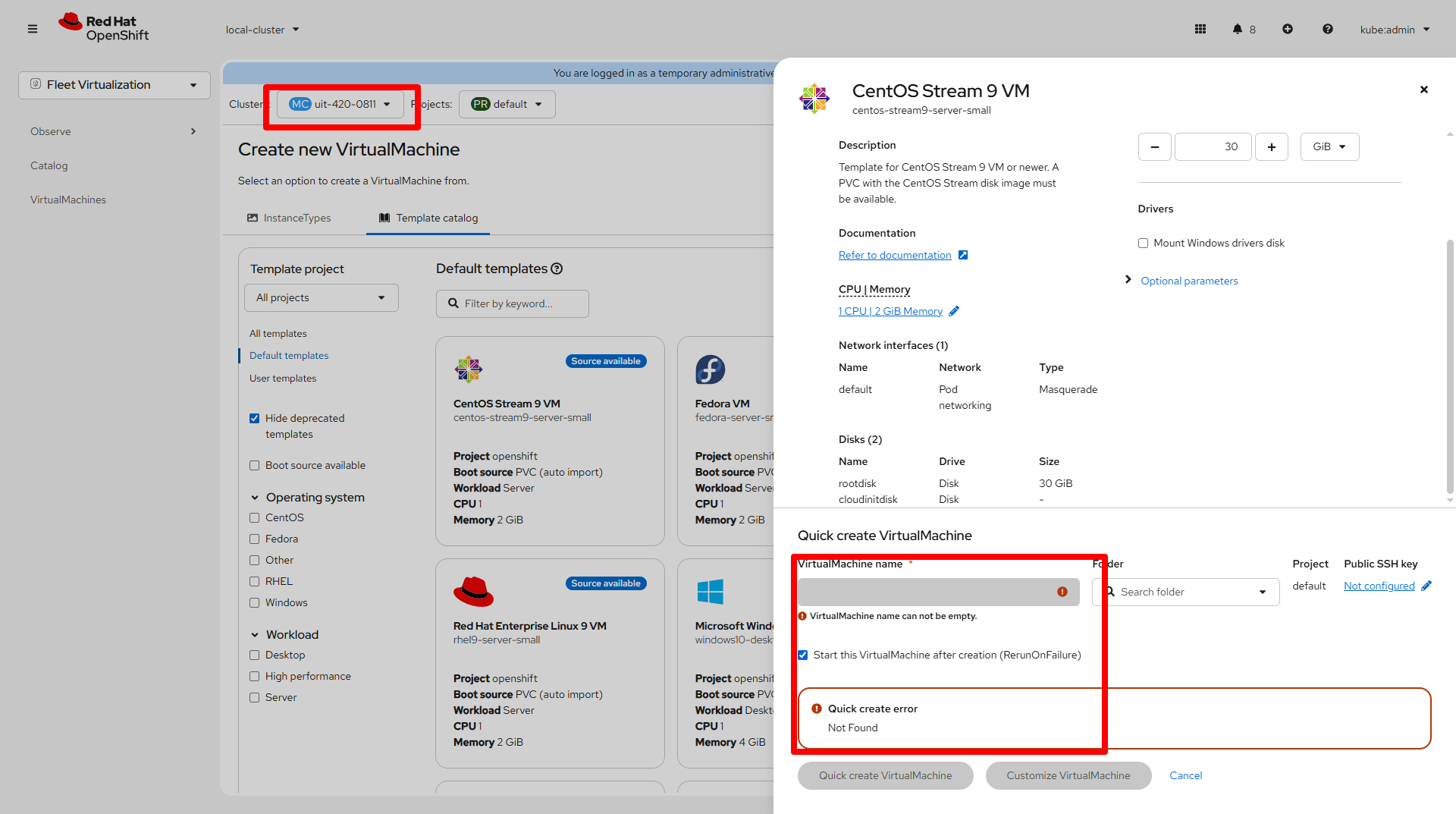The width and height of the screenshot is (1456, 814).
Task: Click the Default templates help icon
Action: tap(557, 269)
